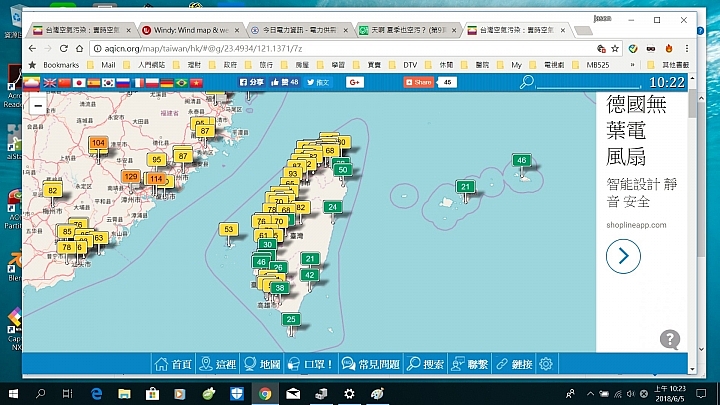Select the China flag language icon
Screen dimensions: 720x405
64,83
